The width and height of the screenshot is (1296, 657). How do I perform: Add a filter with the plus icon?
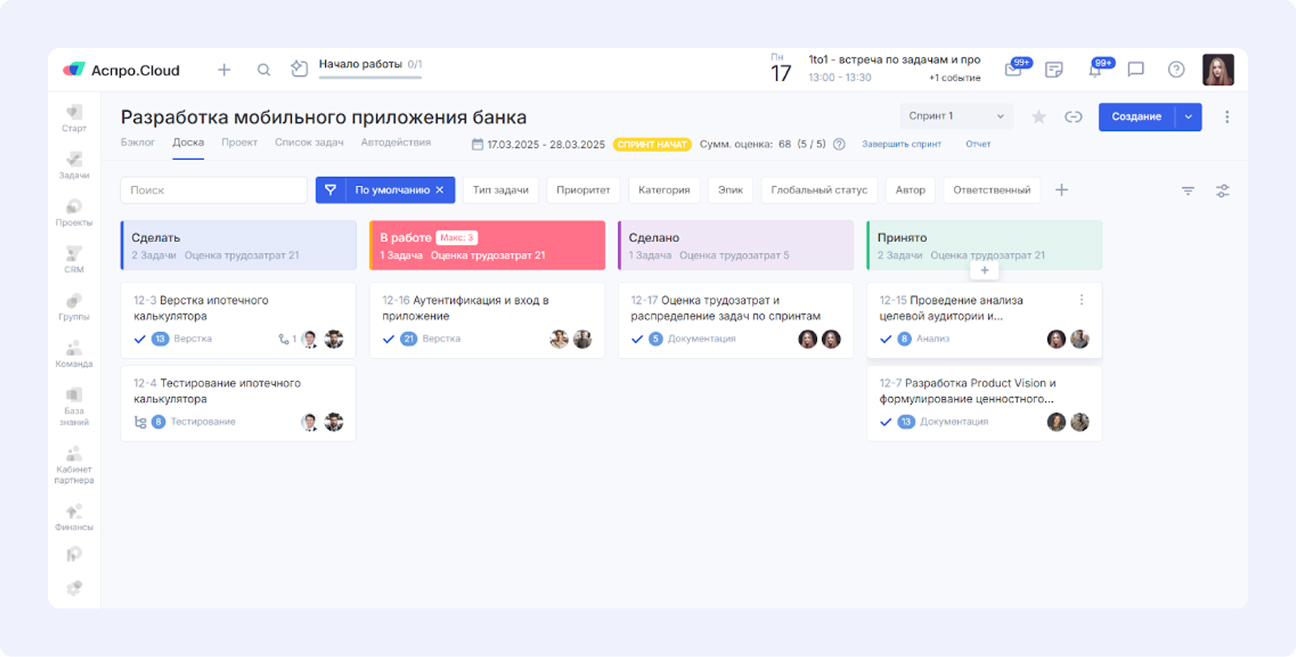(1062, 190)
